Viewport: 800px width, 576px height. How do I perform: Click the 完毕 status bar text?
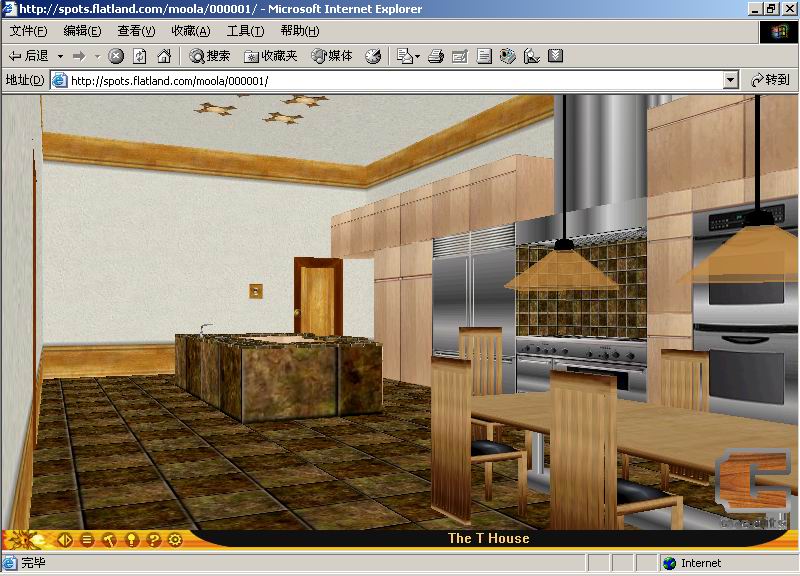coord(33,563)
